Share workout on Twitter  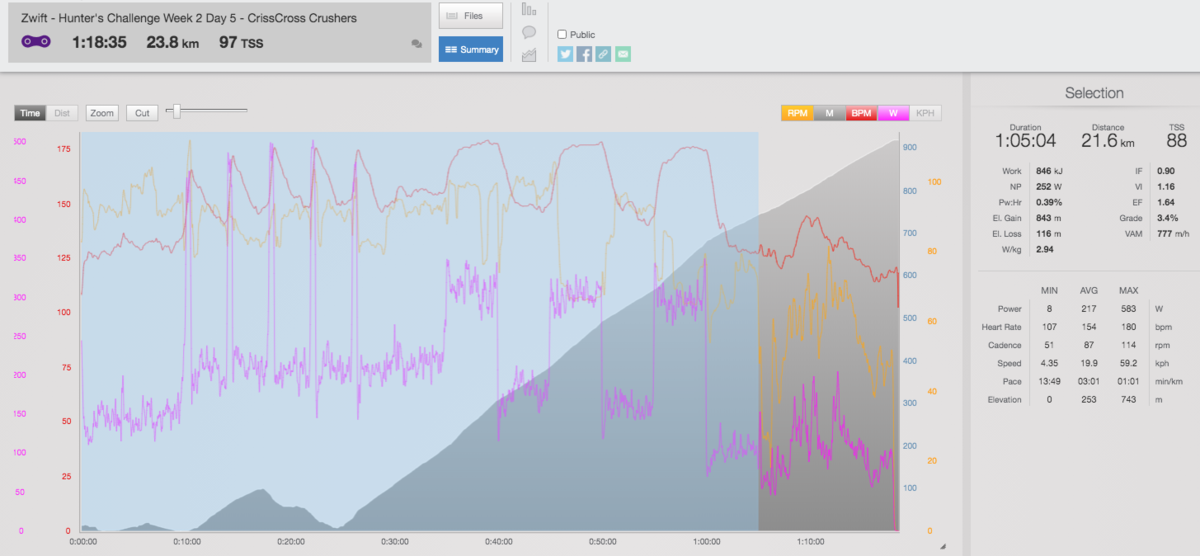pos(565,54)
